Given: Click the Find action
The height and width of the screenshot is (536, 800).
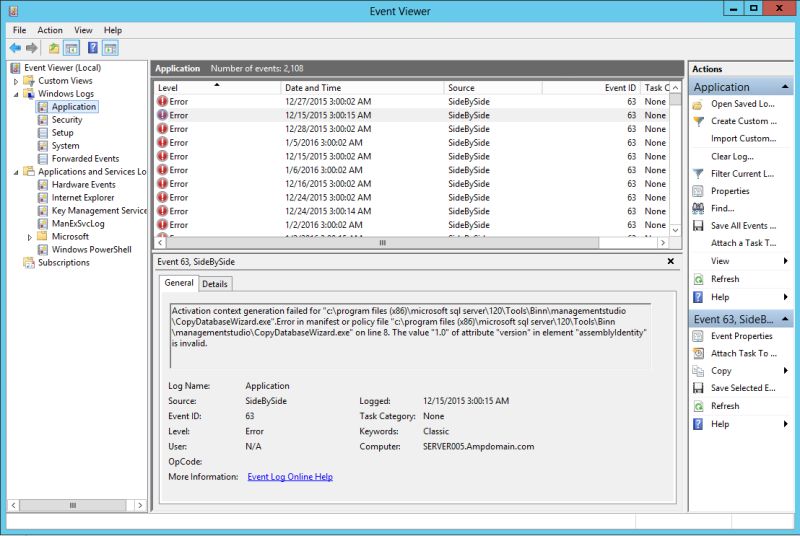Looking at the screenshot, I should pos(722,208).
